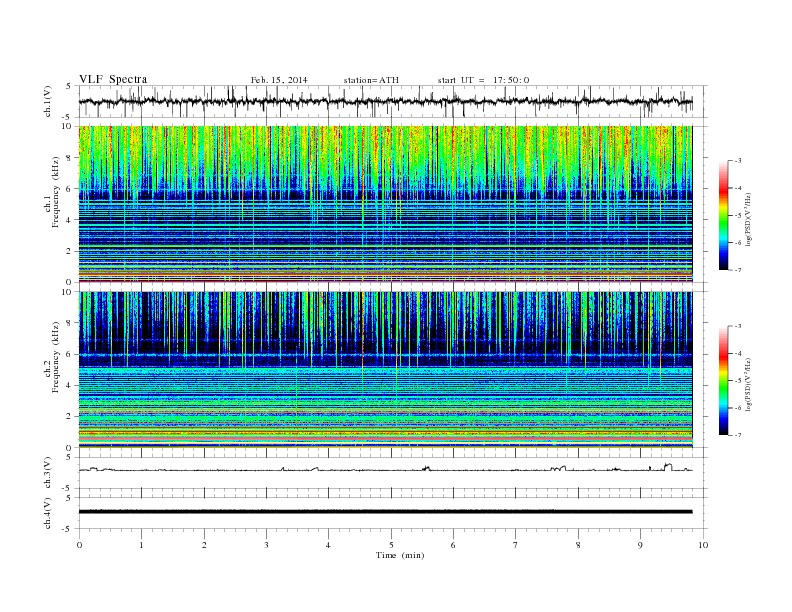
Task: Select the lower colorbar "log(PSD)(V²/Hz)" label
Action: [748, 385]
